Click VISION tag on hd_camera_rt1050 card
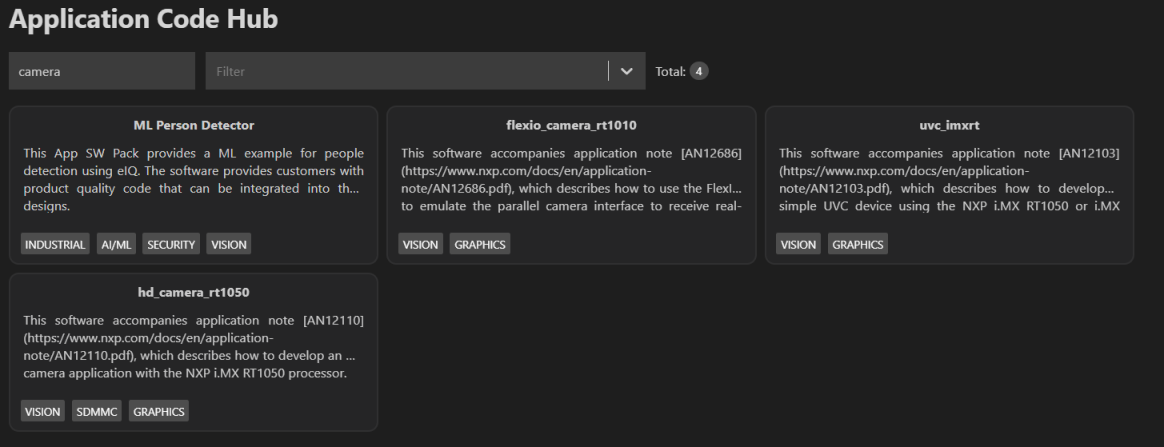Viewport: 1164px width, 447px height. coord(43,411)
